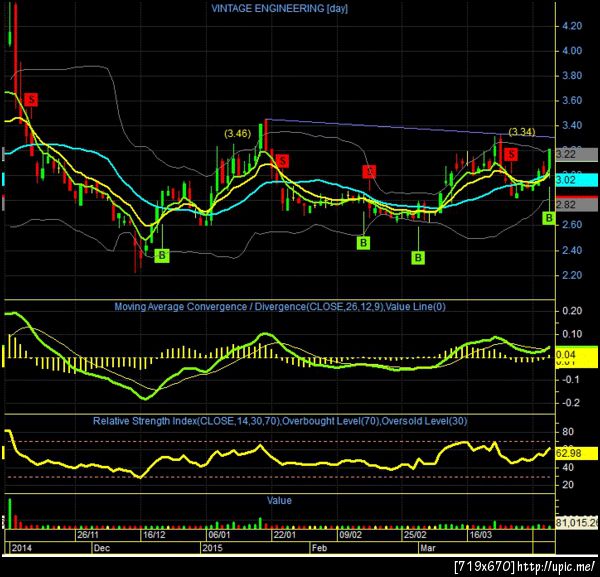Click the Feb month label on timeline
Image resolution: width=600 pixels, height=577 pixels.
pyautogui.click(x=319, y=548)
